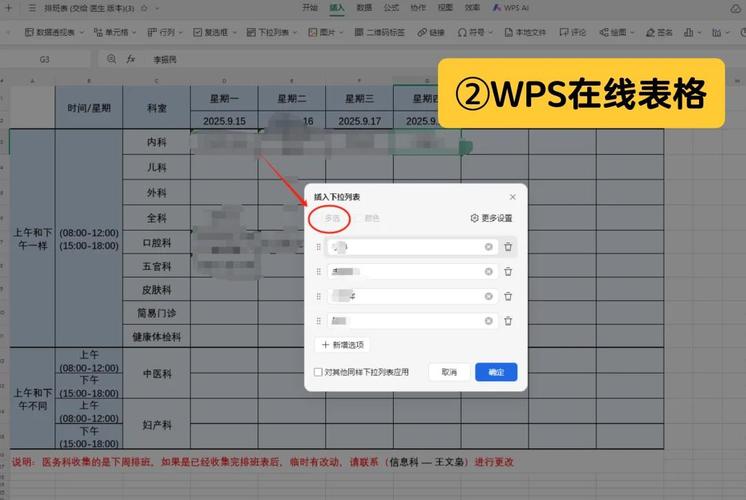Switch to the 数据 tab
Screen dimensions: 746x500
(x=364, y=8)
